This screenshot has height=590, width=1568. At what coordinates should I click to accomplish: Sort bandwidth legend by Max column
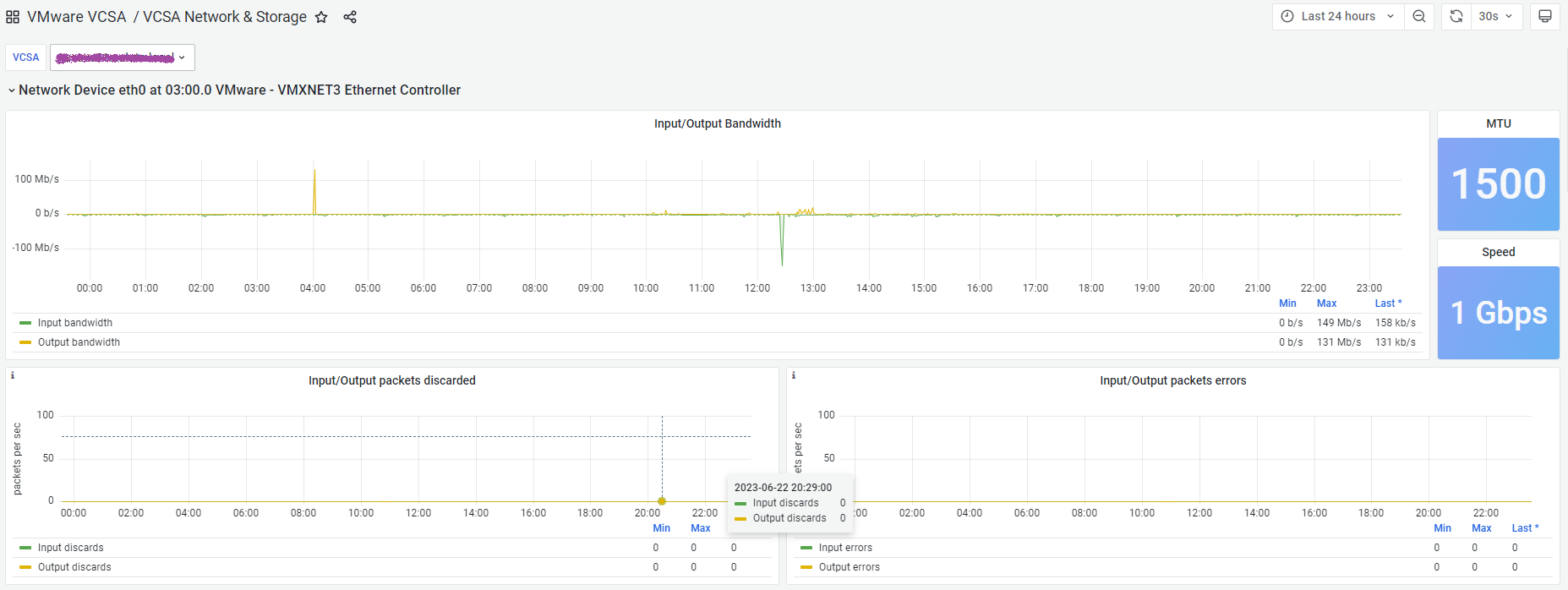click(1327, 303)
